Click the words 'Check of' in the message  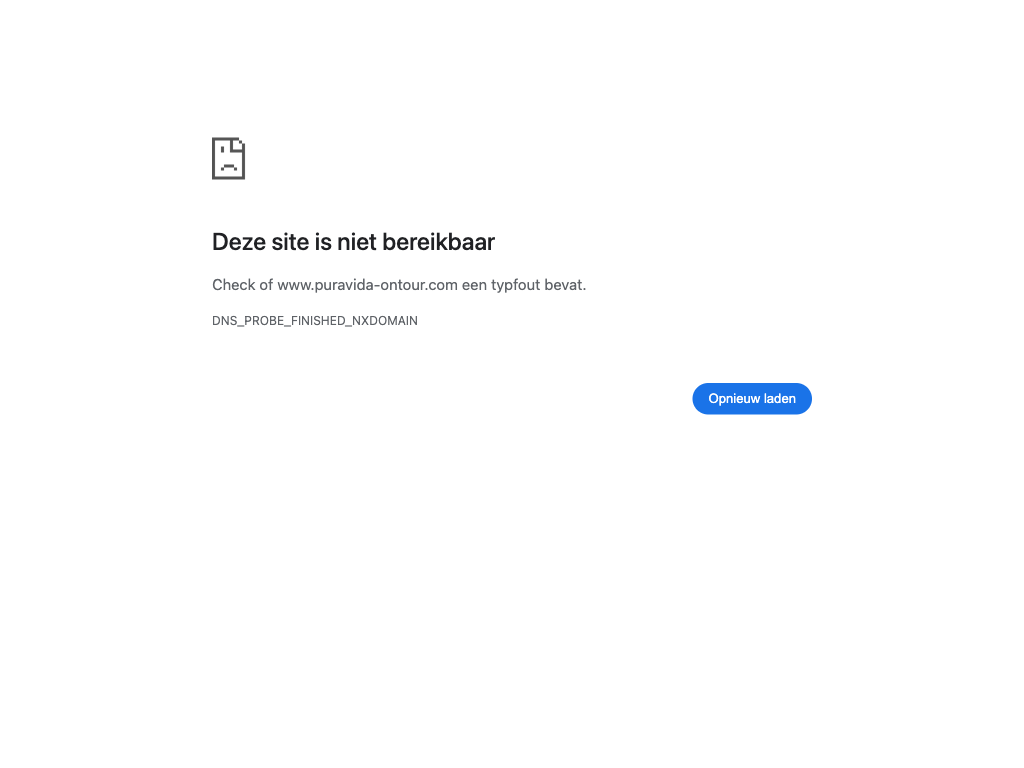tap(242, 285)
